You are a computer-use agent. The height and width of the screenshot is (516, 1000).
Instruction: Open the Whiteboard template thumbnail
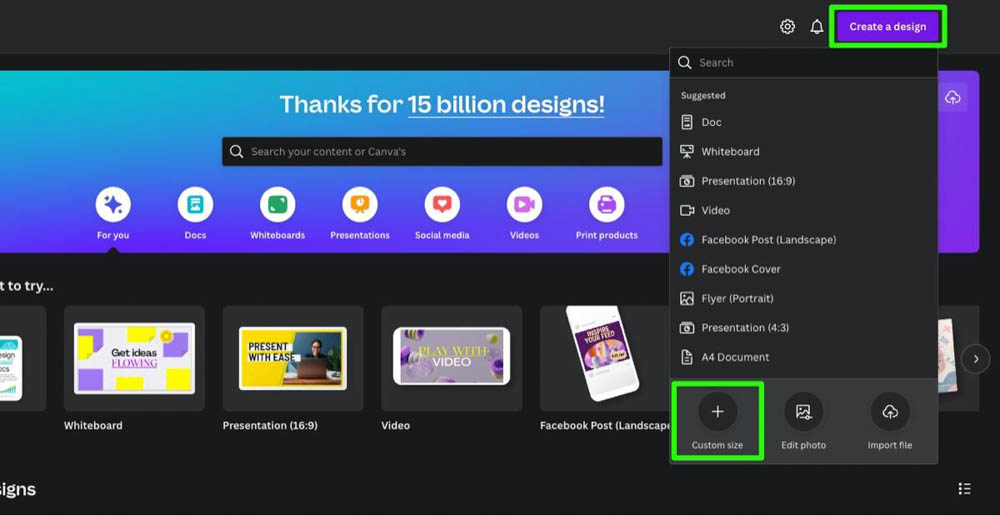[x=135, y=358]
